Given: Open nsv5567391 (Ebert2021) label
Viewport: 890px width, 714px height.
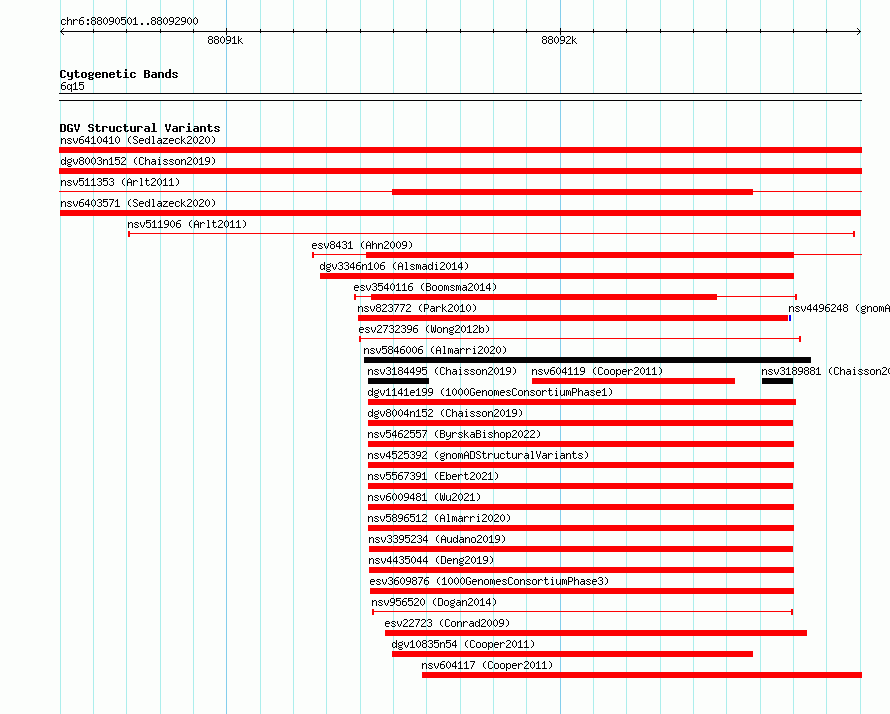Looking at the screenshot, I should [x=433, y=476].
